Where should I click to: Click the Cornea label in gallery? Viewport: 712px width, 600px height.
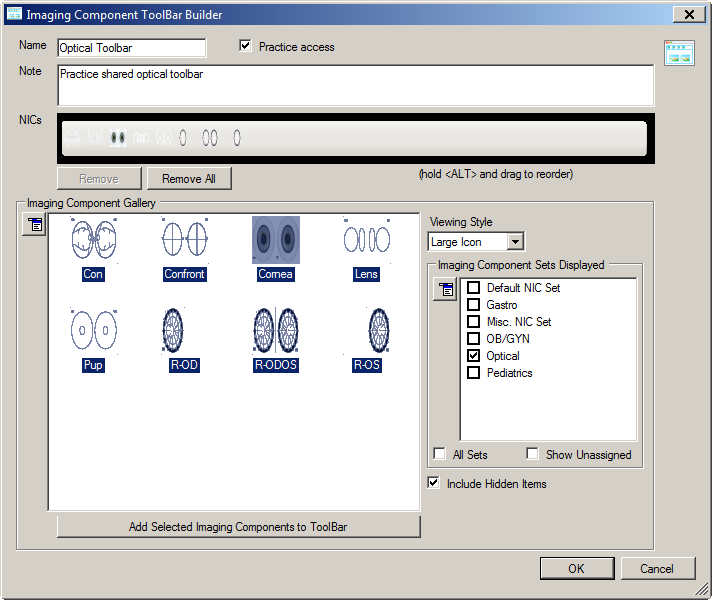(276, 274)
